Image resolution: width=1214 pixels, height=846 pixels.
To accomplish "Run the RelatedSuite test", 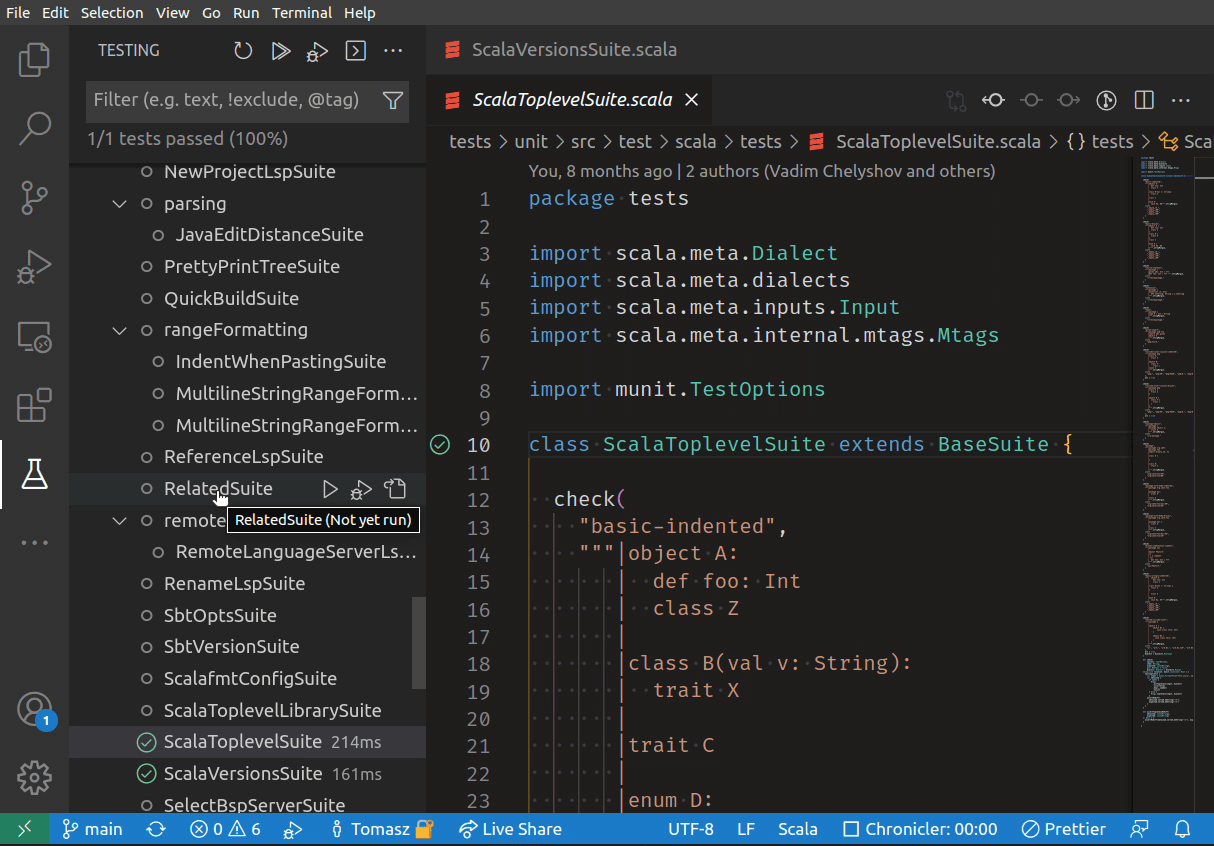I will point(330,489).
